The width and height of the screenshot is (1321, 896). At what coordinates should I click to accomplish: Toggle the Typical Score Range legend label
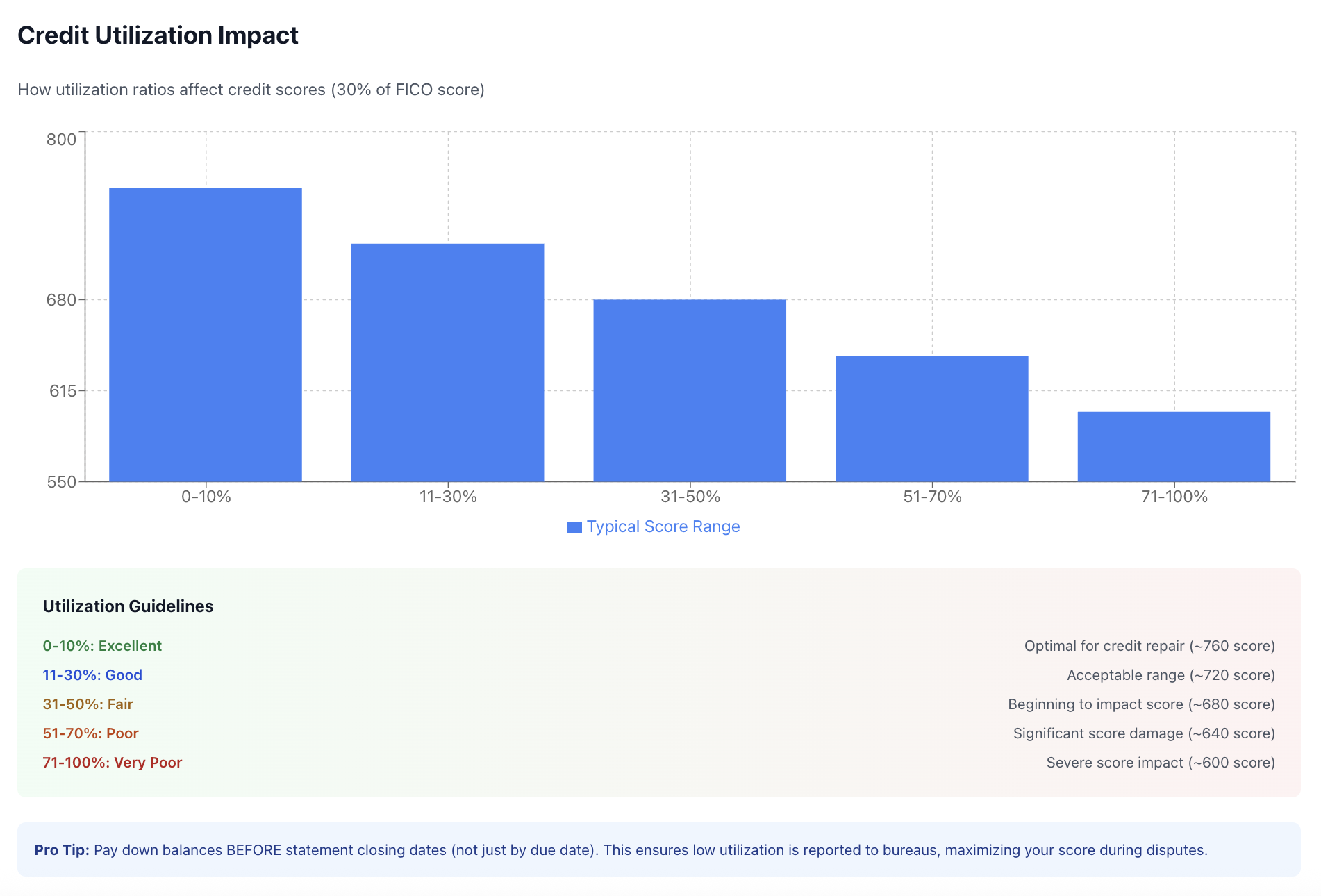point(663,526)
